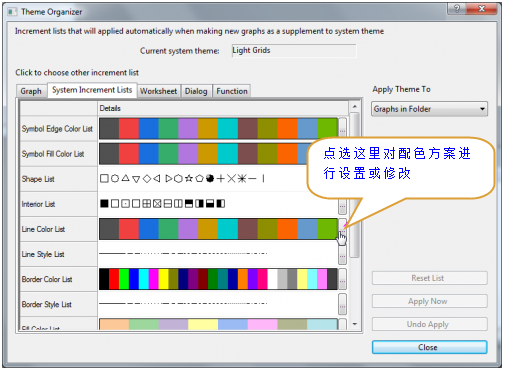This screenshot has height=373, width=506.
Task: Open the Worksheet tab
Action: click(159, 91)
